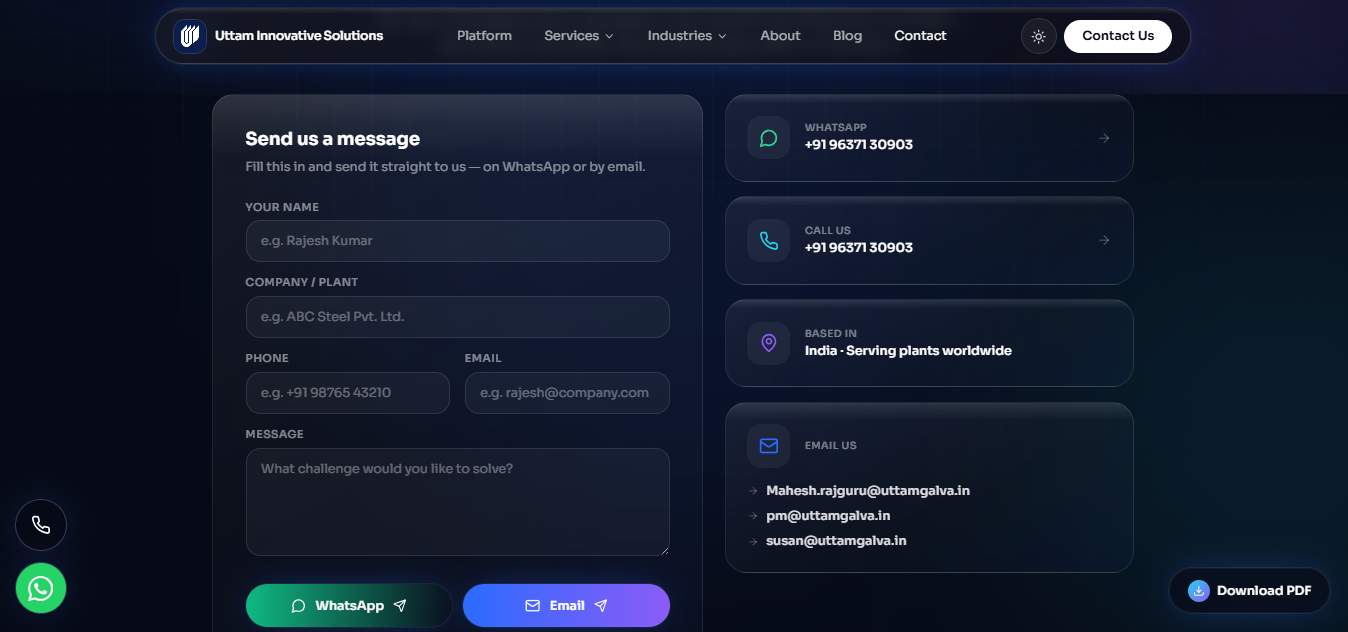The image size is (1348, 632).
Task: Open the floating phone call button
Action: tap(41, 525)
